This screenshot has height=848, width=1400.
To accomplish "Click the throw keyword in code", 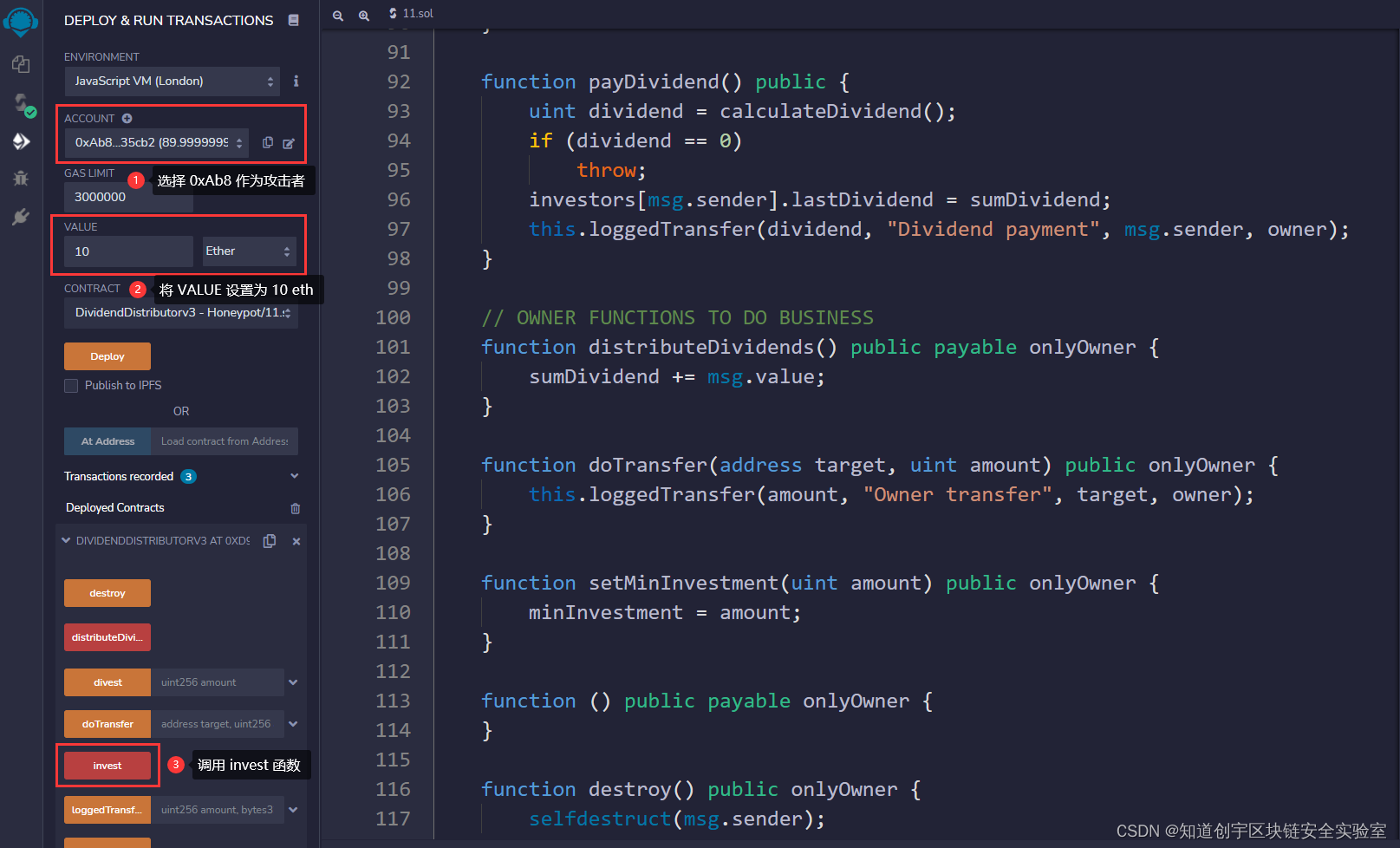I will point(606,170).
